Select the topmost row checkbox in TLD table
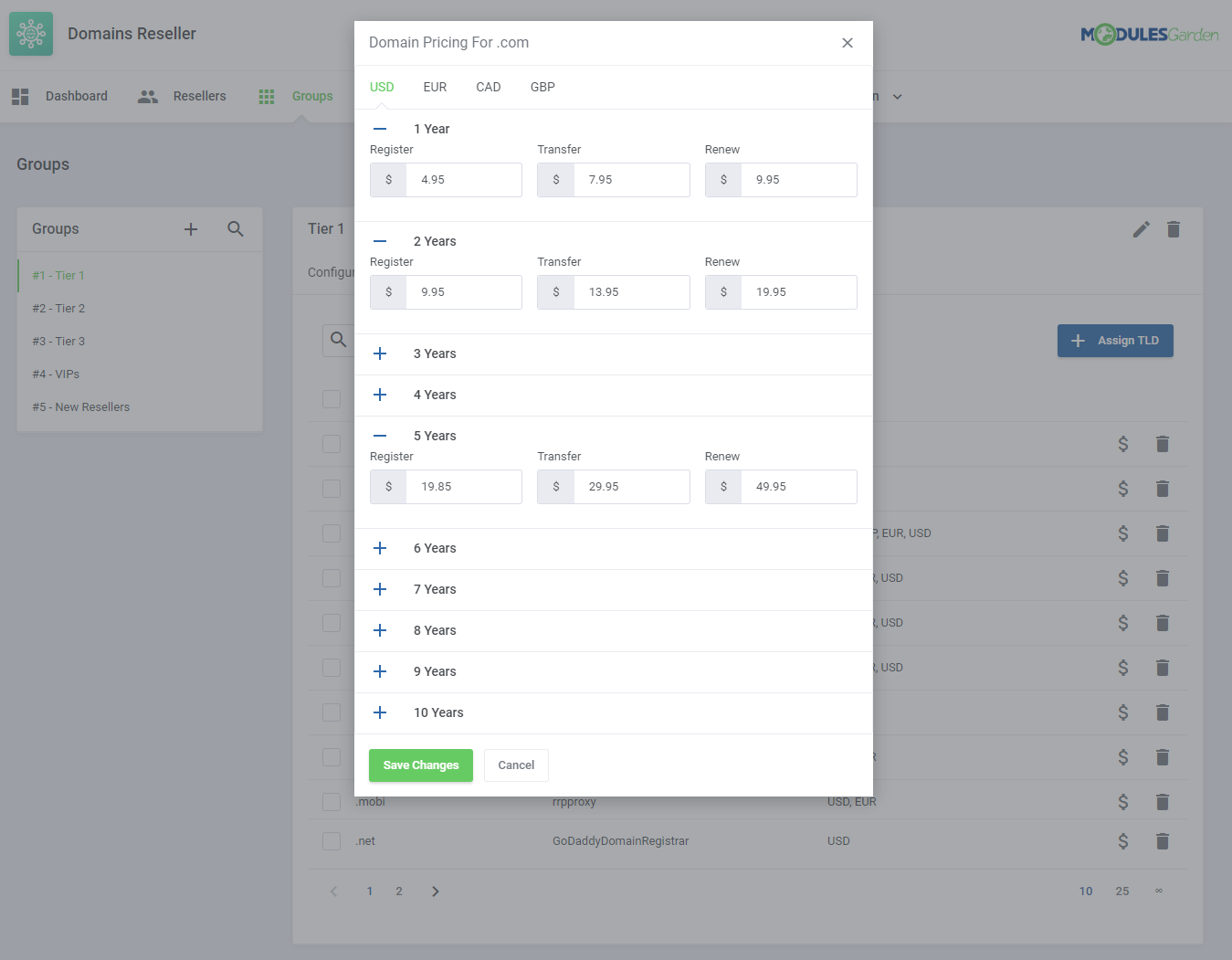Screen dimensions: 1232x960 tap(331, 398)
